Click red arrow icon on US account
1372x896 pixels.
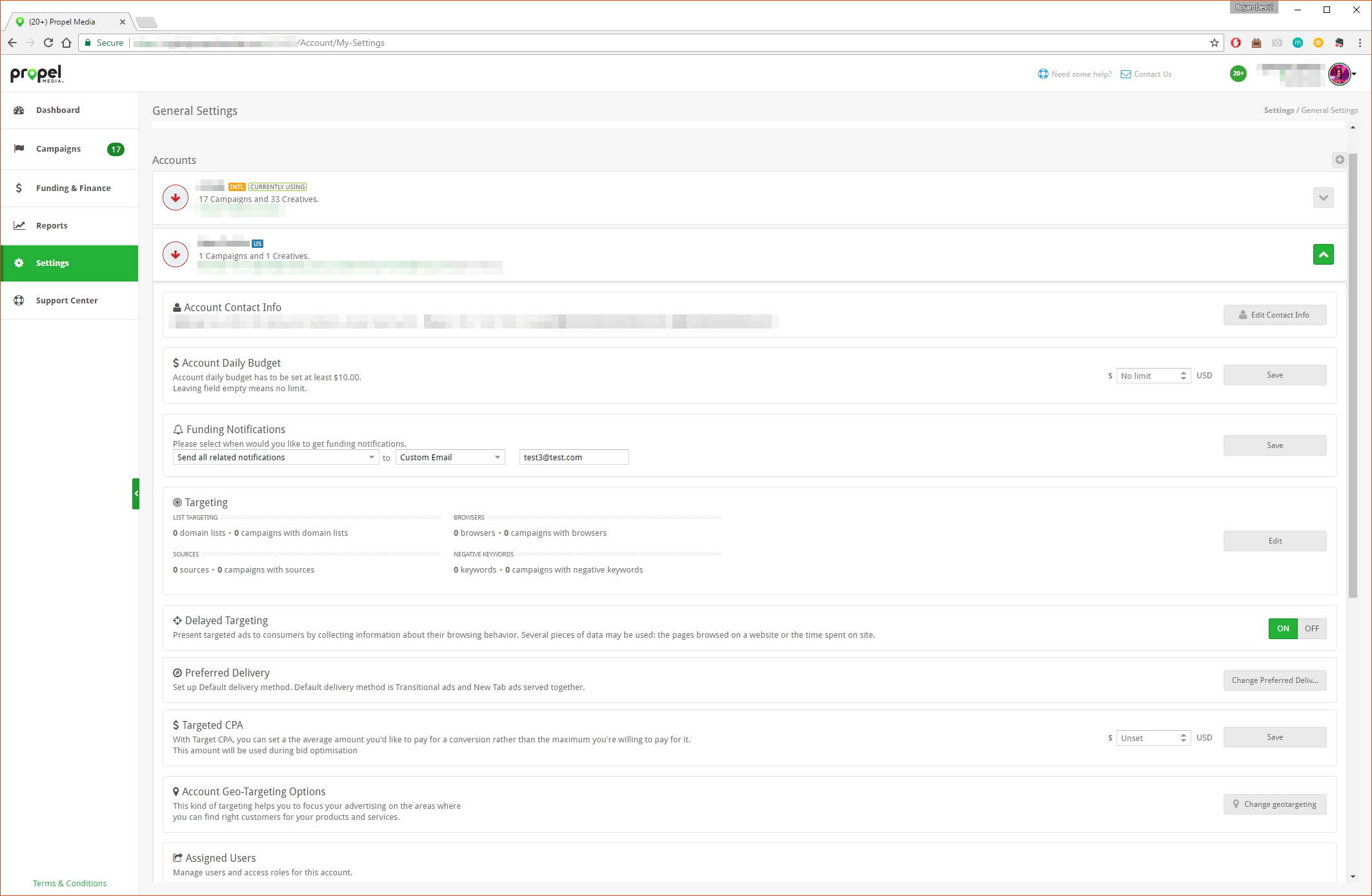tap(176, 254)
